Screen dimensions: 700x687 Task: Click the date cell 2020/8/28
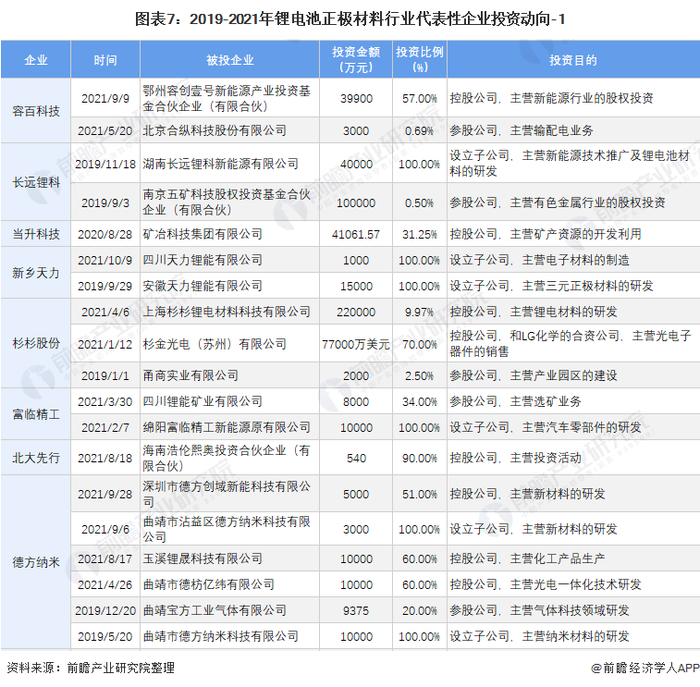105,234
